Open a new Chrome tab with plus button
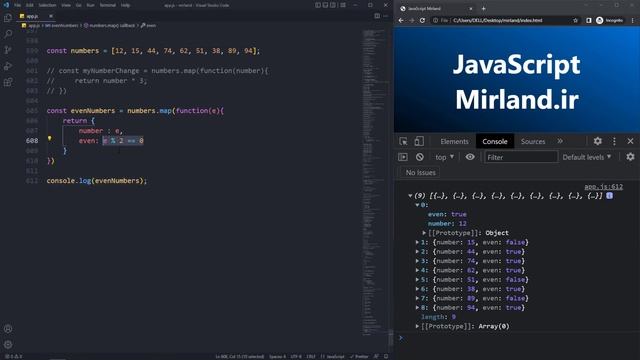 point(484,8)
